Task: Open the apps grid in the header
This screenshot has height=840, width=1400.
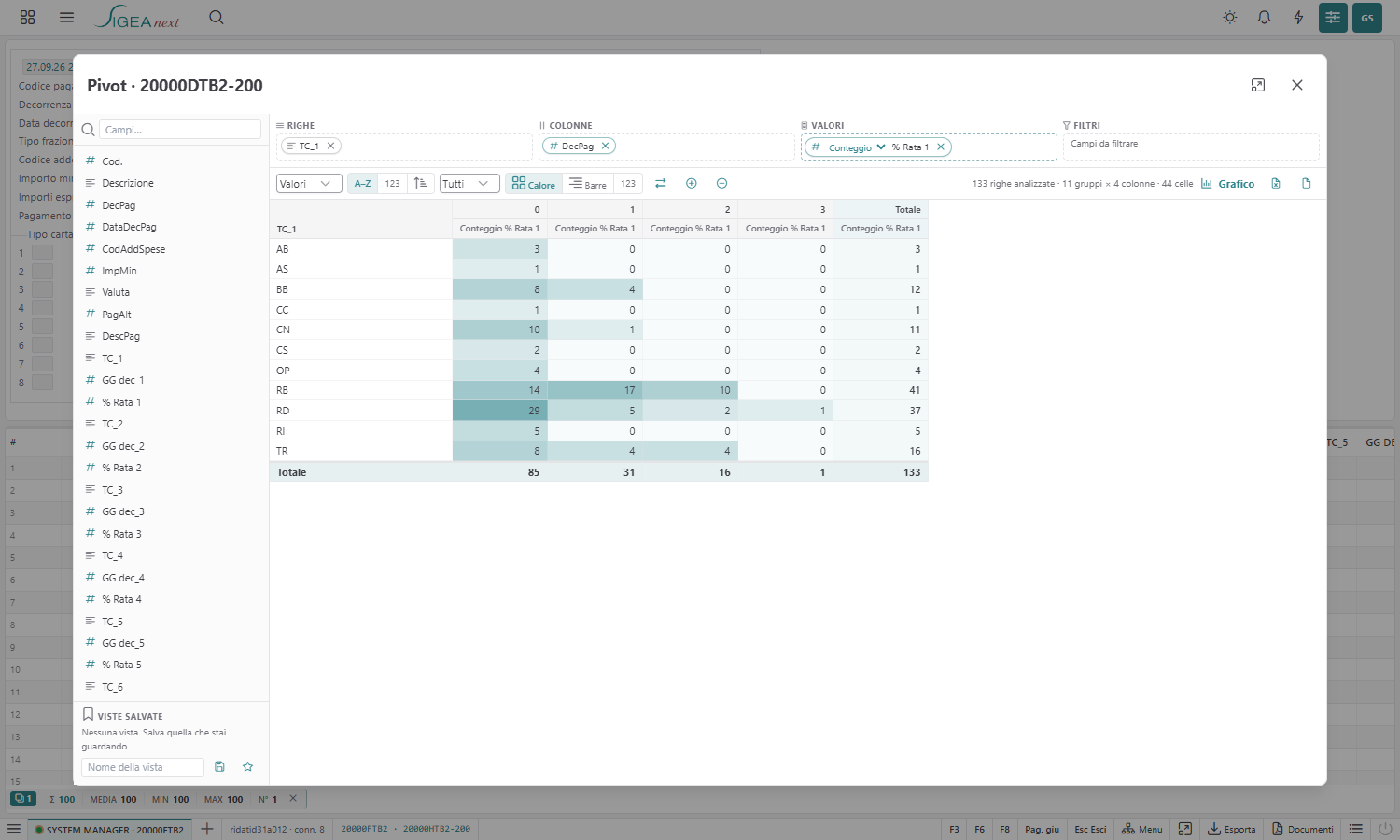Action: (28, 17)
